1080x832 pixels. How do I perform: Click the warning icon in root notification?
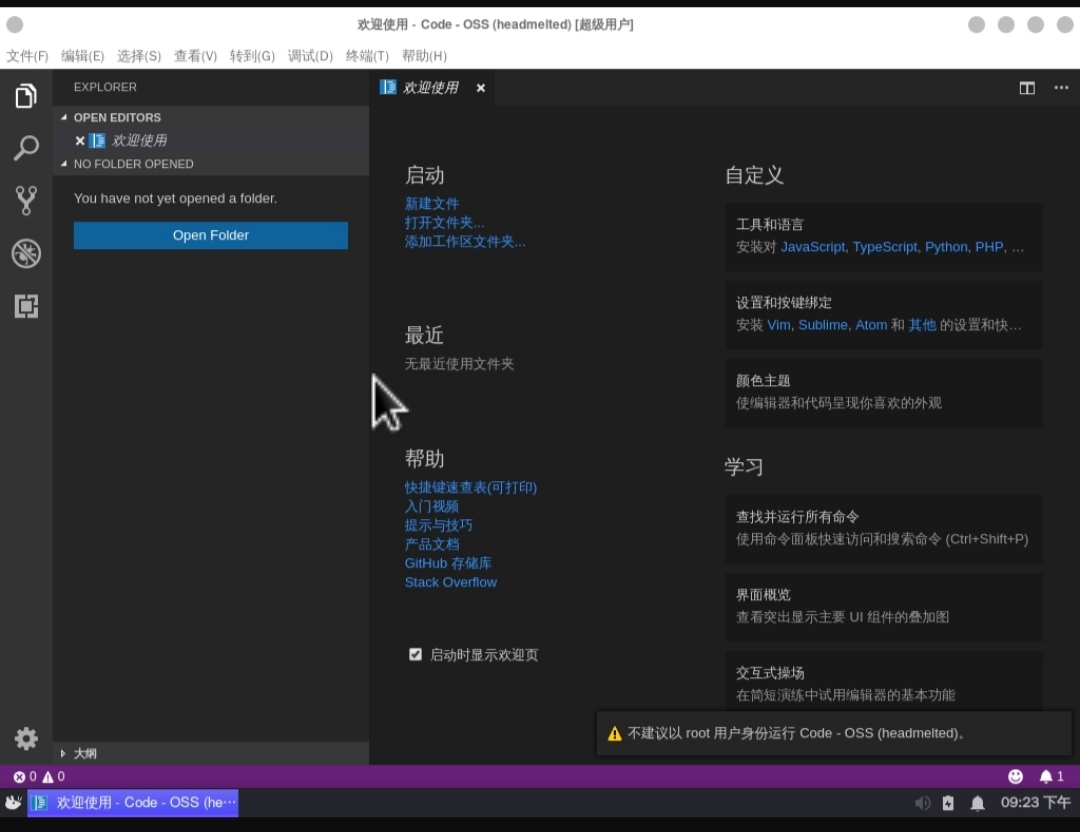(x=614, y=734)
